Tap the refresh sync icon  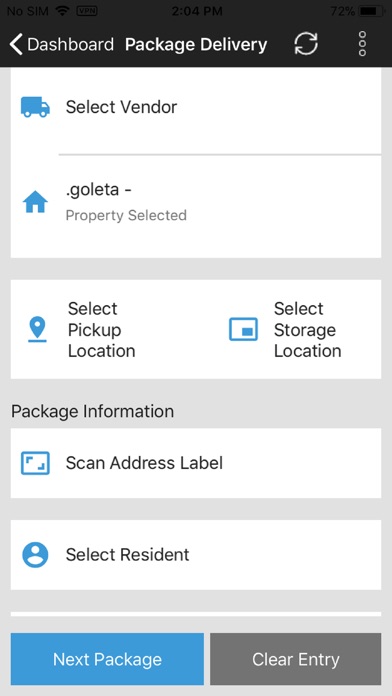[306, 44]
